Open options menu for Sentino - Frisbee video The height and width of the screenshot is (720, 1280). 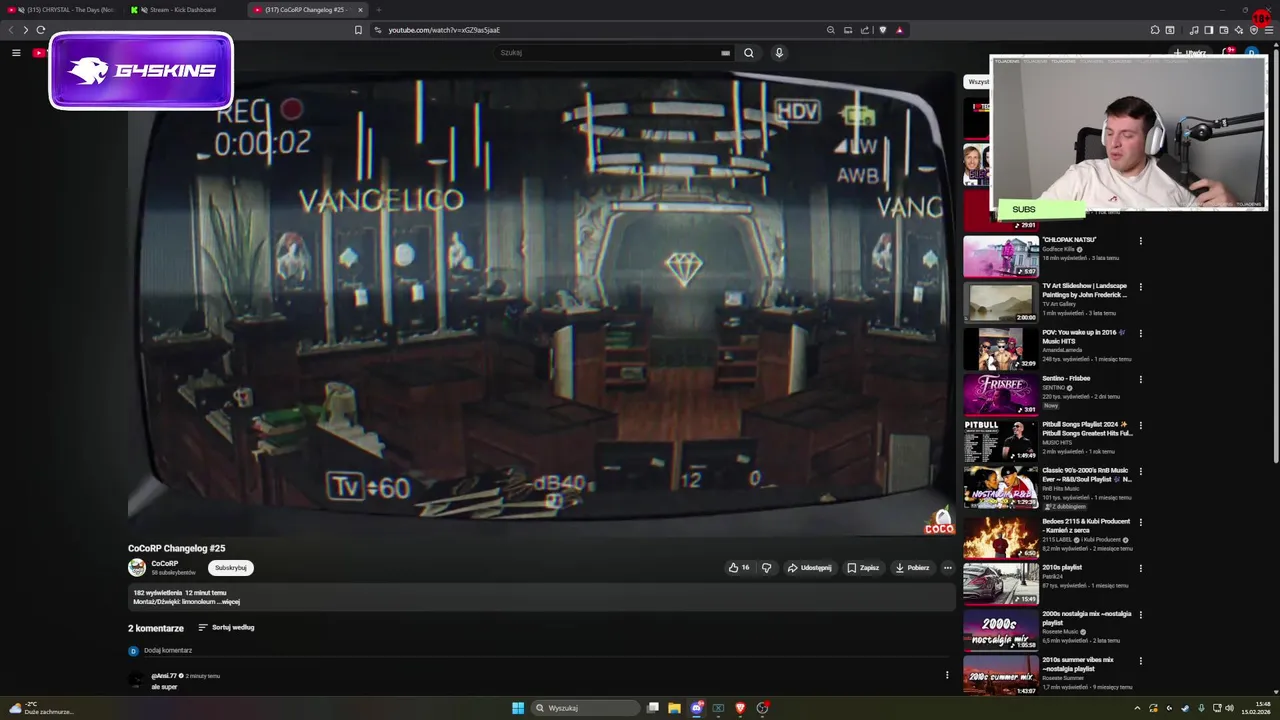pyautogui.click(x=1140, y=380)
